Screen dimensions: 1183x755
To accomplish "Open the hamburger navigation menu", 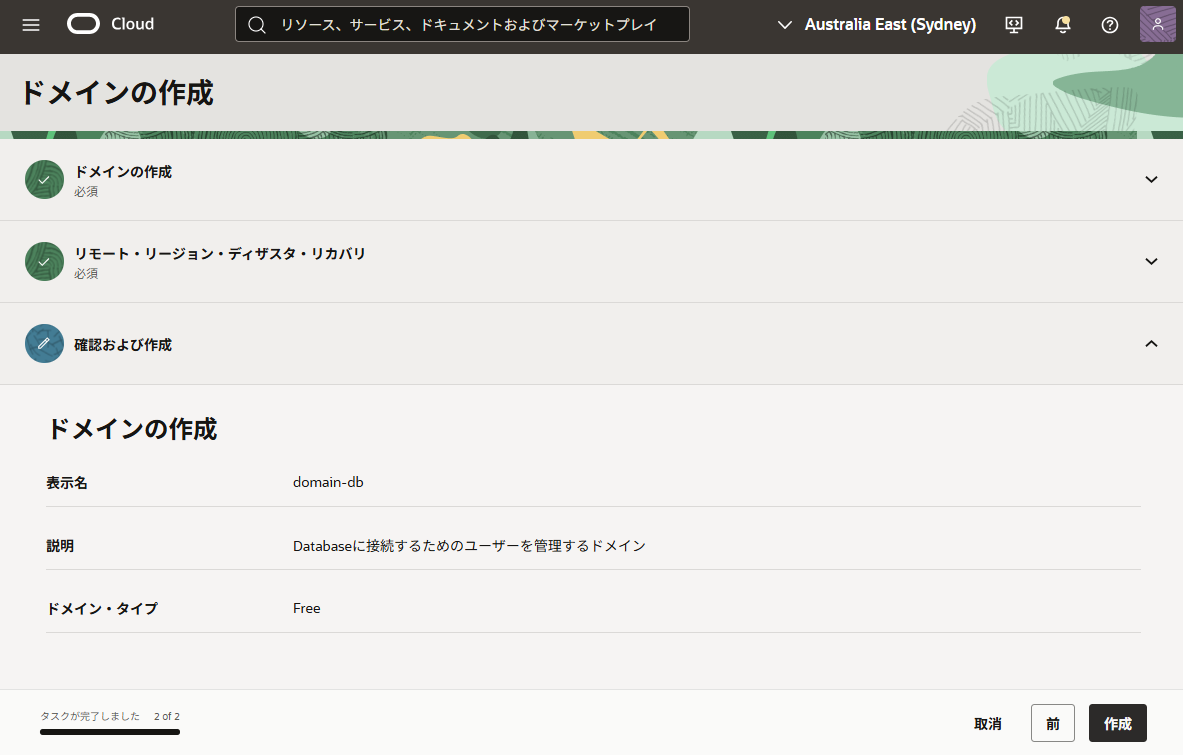I will pos(31,25).
